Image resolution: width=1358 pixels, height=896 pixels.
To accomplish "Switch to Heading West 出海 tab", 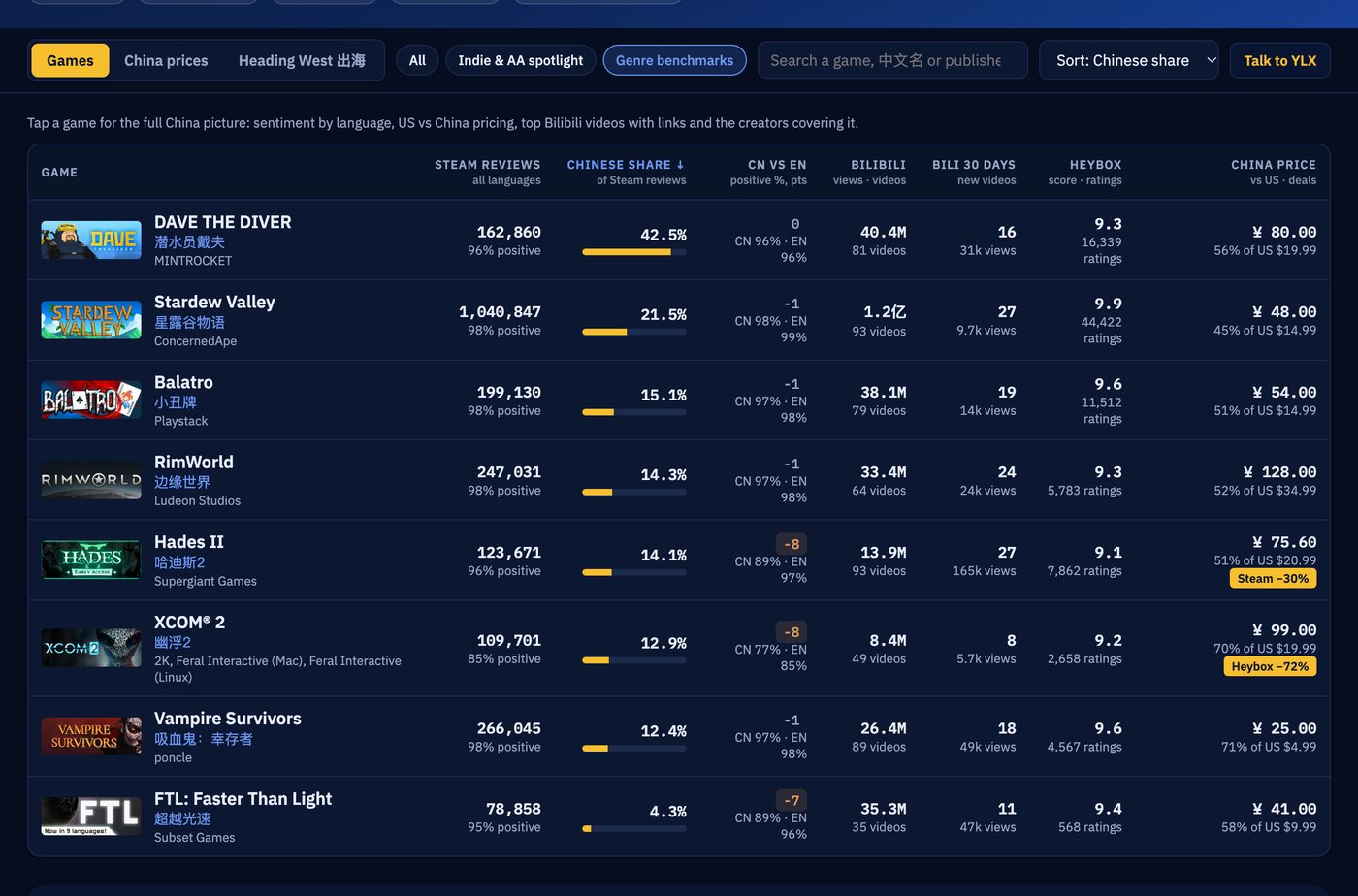I will click(302, 60).
